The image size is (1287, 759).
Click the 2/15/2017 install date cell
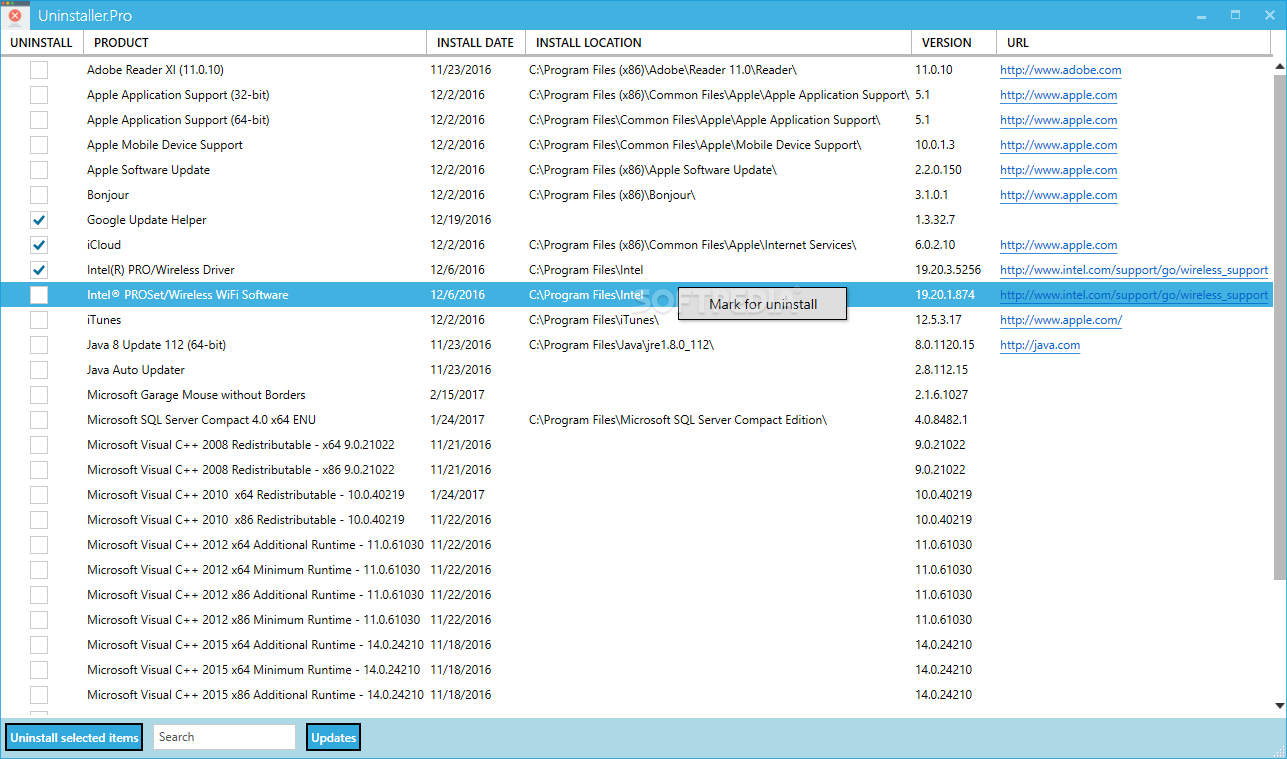(457, 395)
